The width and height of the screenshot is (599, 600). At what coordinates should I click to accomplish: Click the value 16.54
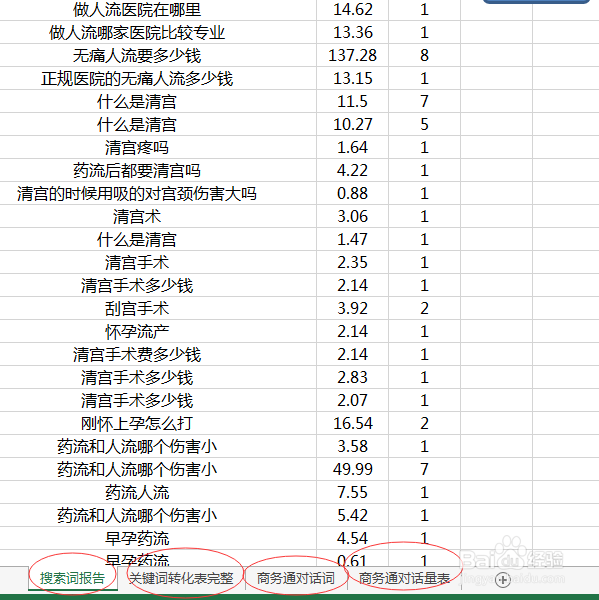tap(353, 423)
